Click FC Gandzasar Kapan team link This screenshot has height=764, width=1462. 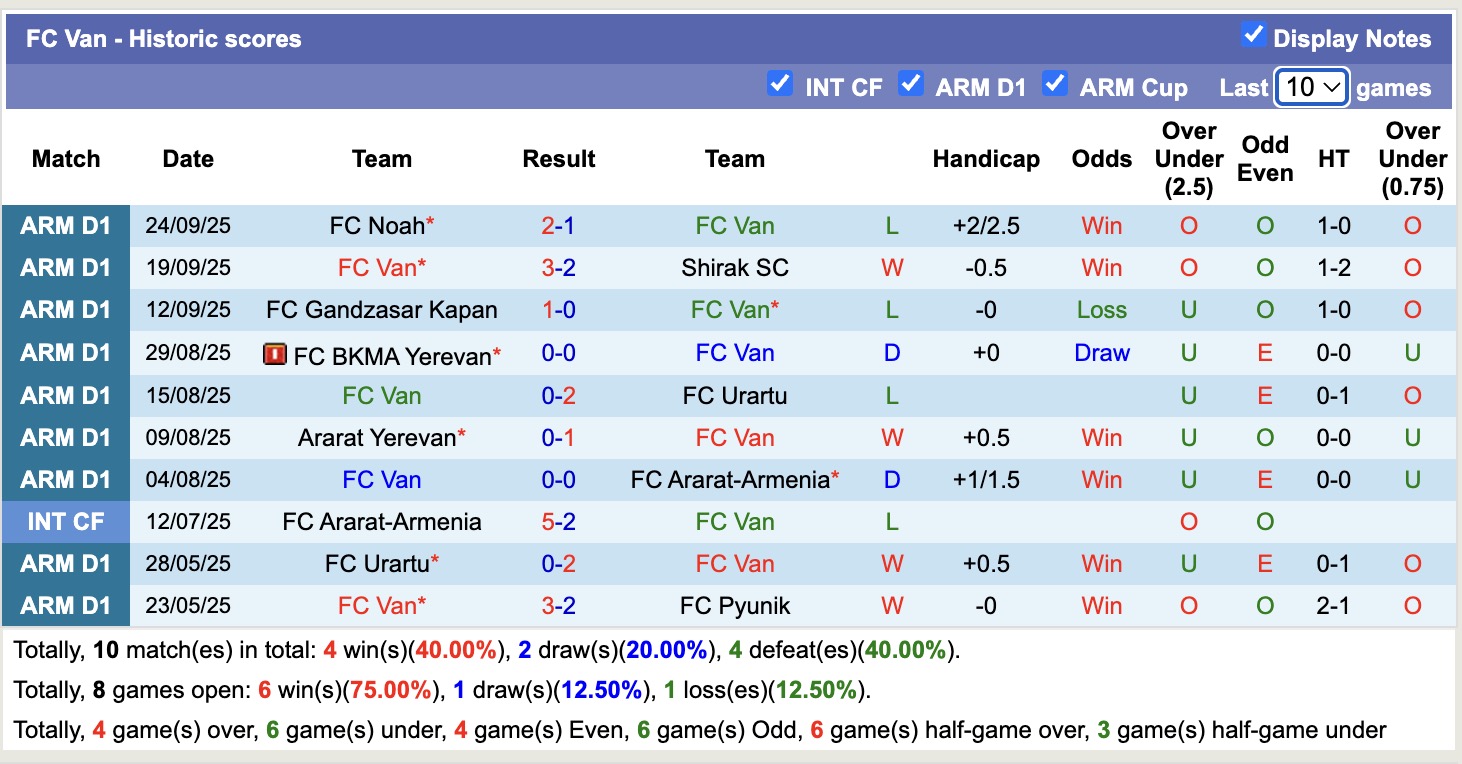pyautogui.click(x=382, y=310)
